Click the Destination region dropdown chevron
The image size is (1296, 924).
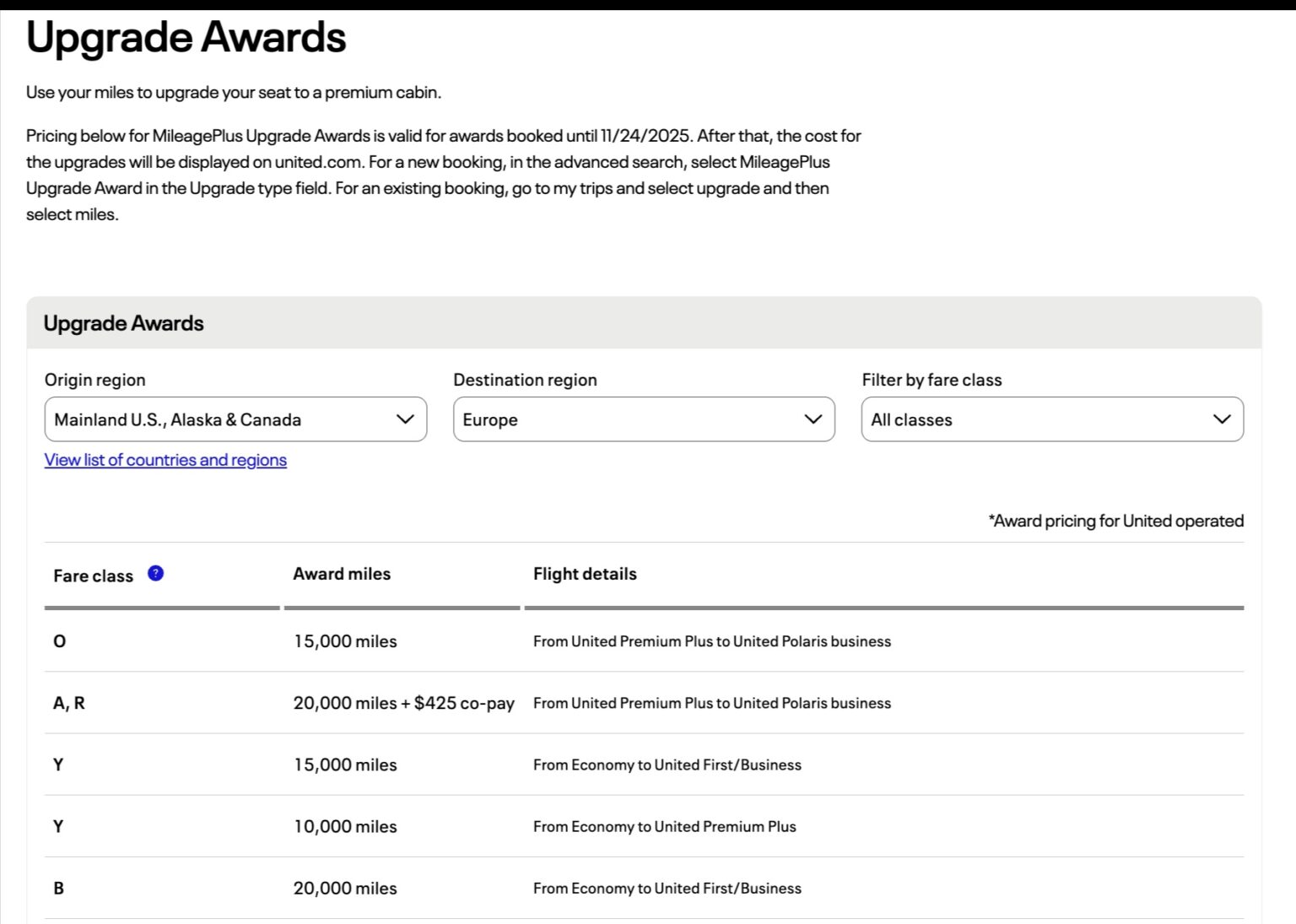813,419
